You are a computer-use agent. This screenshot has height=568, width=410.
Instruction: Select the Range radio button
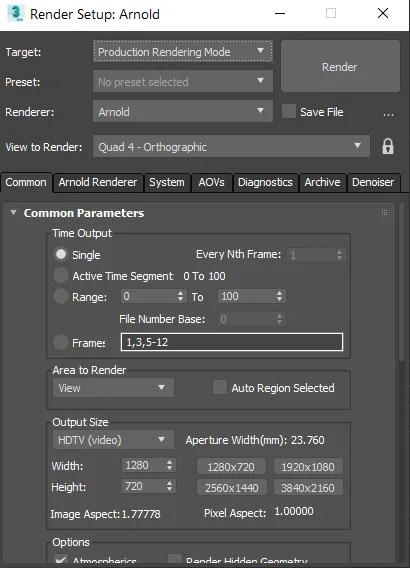point(61,297)
